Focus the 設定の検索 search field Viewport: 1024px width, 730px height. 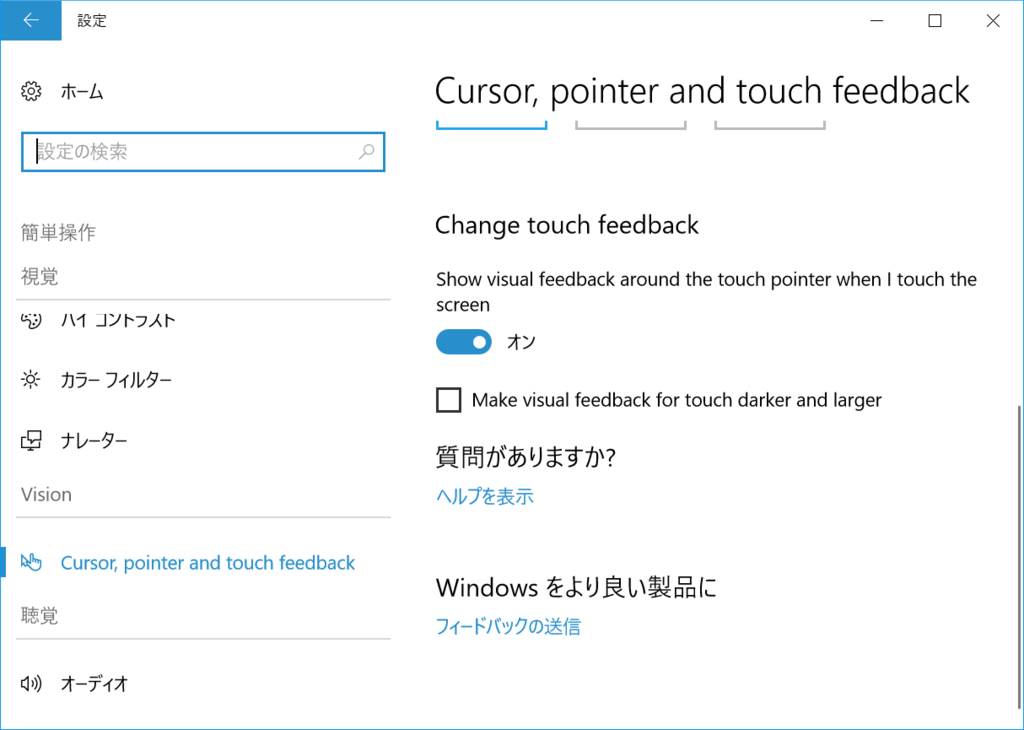tap(202, 151)
